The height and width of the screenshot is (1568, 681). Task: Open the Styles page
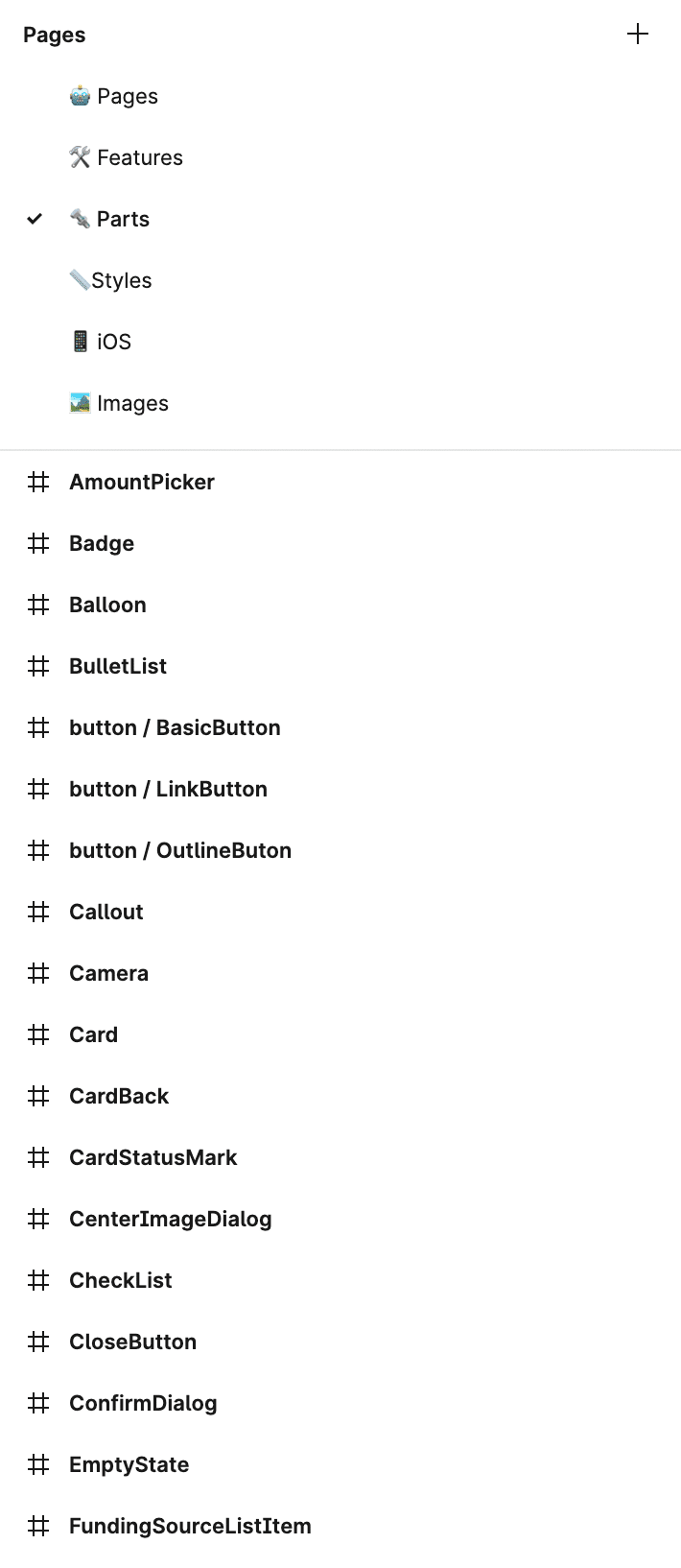[x=110, y=280]
